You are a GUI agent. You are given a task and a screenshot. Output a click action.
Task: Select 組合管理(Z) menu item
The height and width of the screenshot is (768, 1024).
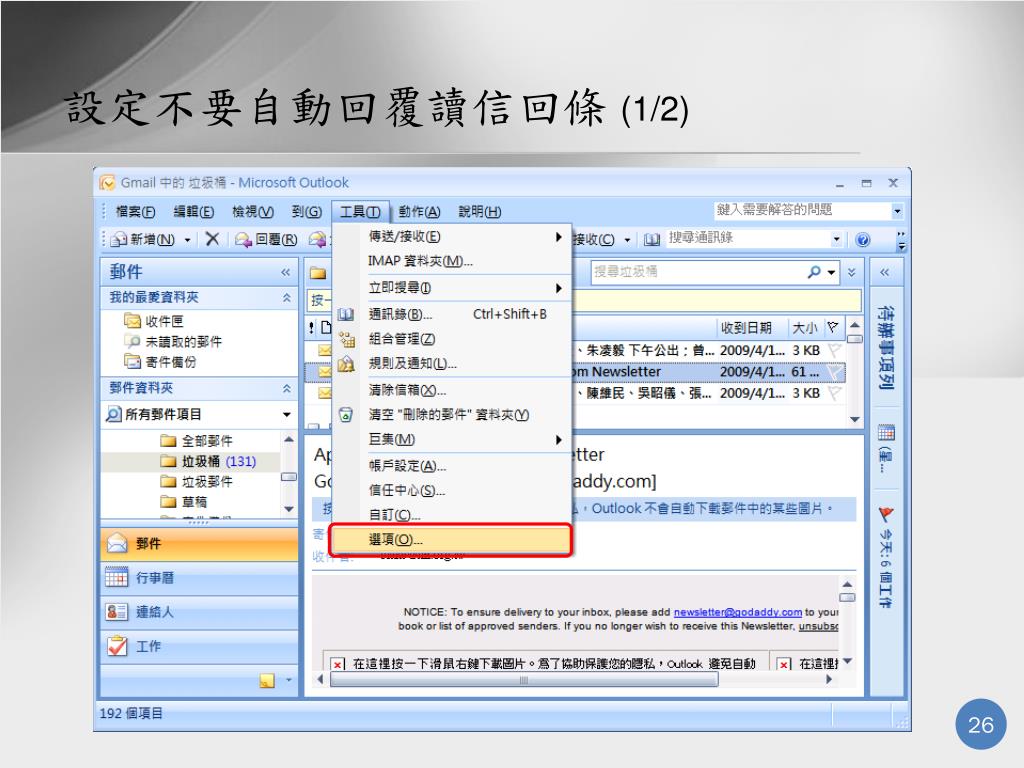(x=451, y=339)
